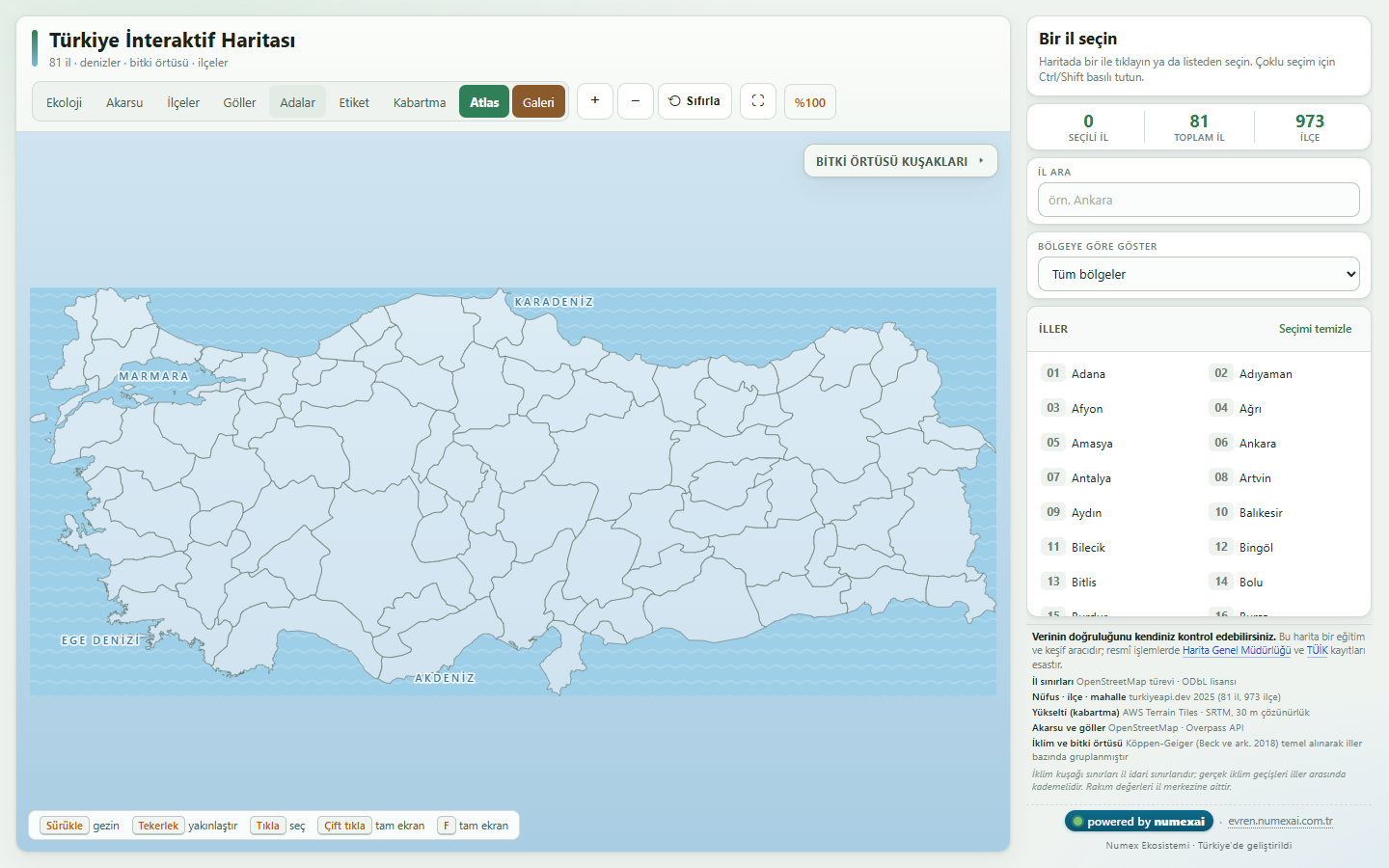Toggle the Göller lakes layer
The image size is (1389, 868).
pyautogui.click(x=240, y=102)
